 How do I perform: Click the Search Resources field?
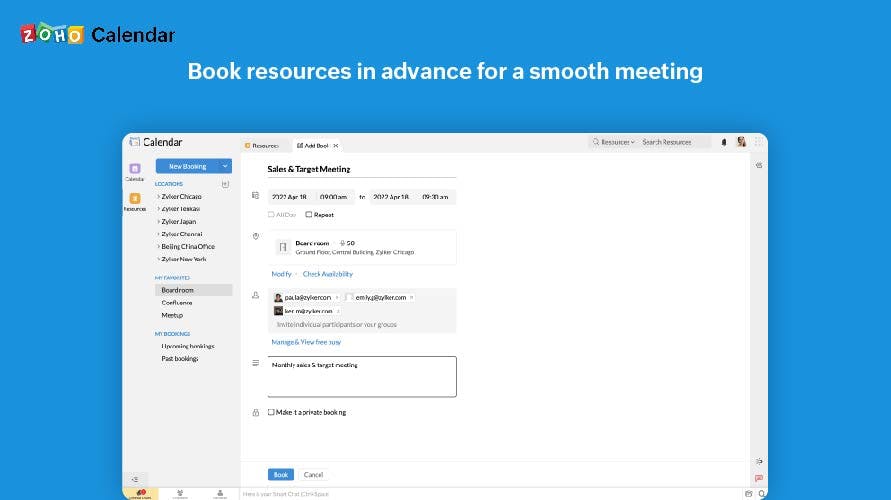pyautogui.click(x=675, y=142)
